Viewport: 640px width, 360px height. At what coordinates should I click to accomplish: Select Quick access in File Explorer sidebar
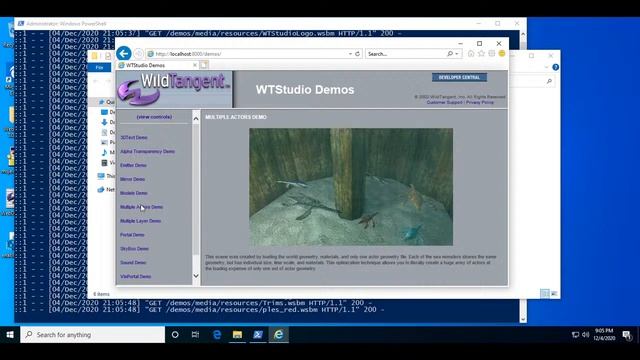pyautogui.click(x=107, y=102)
